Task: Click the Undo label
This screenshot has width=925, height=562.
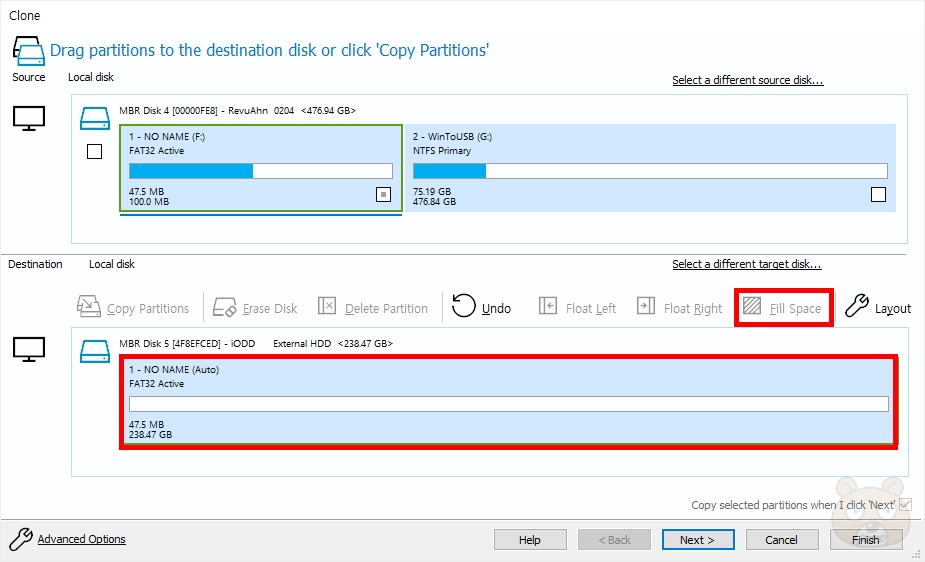Action: click(496, 308)
